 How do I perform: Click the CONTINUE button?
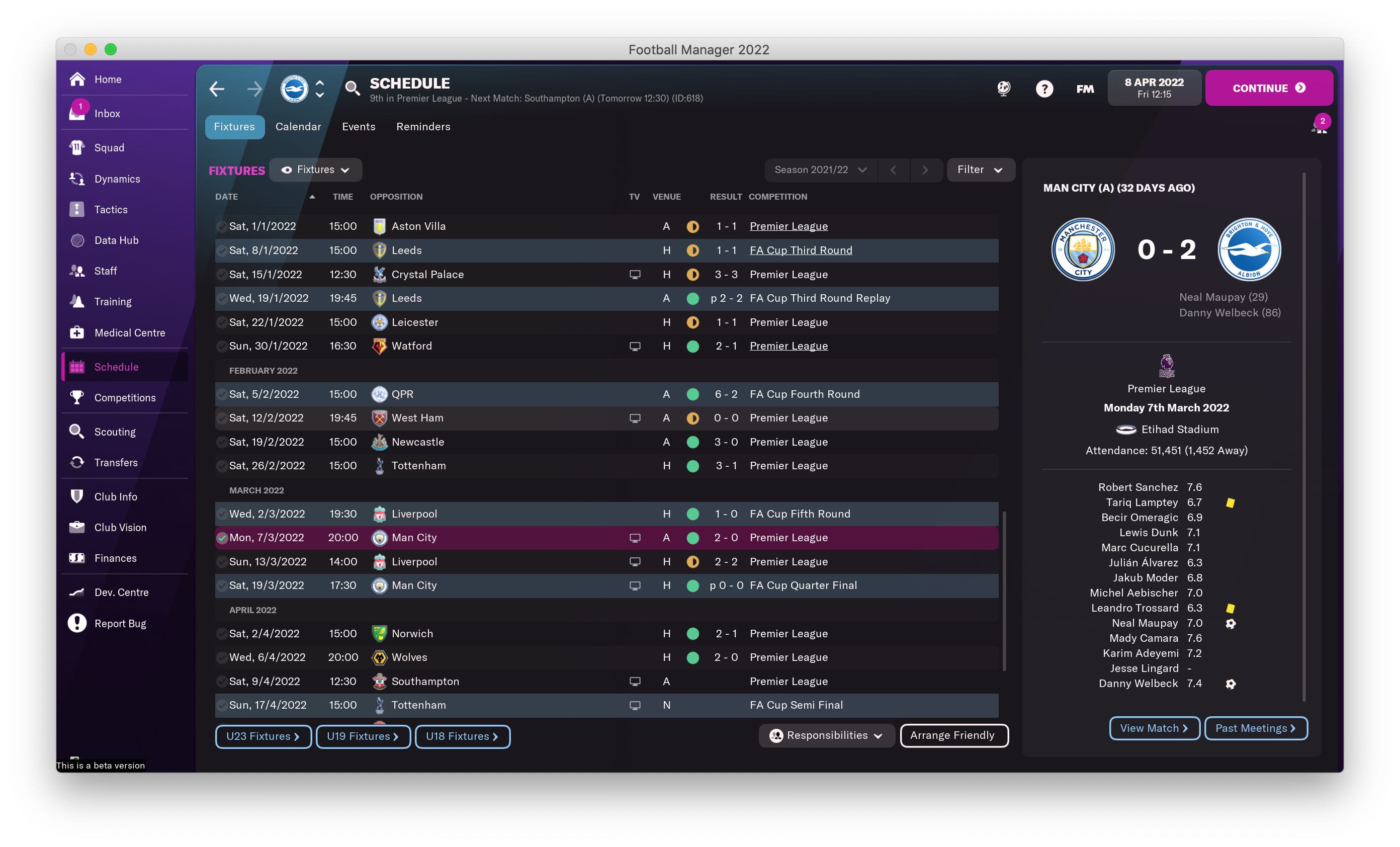1268,88
